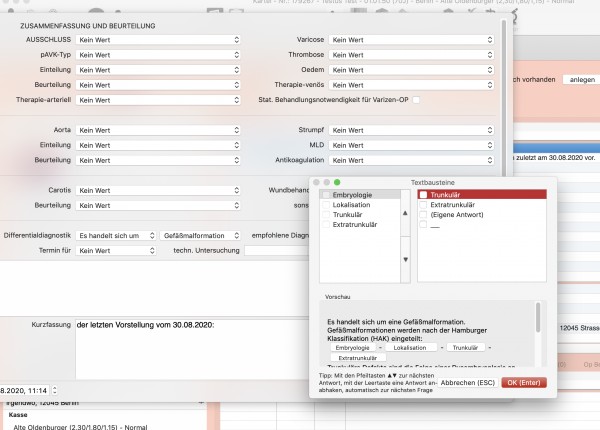Open the Antikoagulation dropdown
The height and width of the screenshot is (430, 600).
coord(411,160)
